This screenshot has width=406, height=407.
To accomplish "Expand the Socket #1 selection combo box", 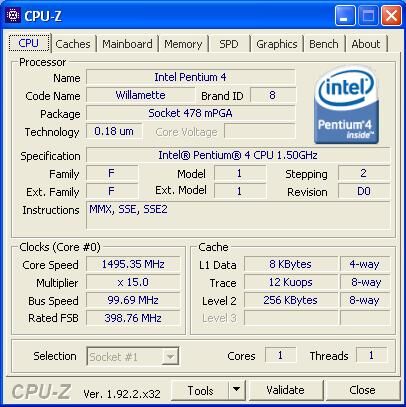I will 133,357.
